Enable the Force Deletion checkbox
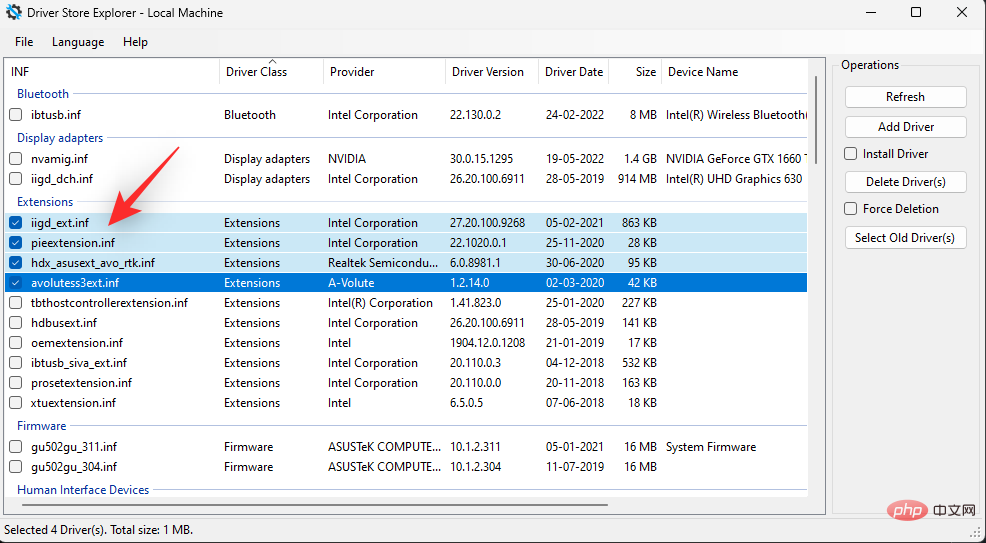The height and width of the screenshot is (543, 986). click(x=850, y=209)
